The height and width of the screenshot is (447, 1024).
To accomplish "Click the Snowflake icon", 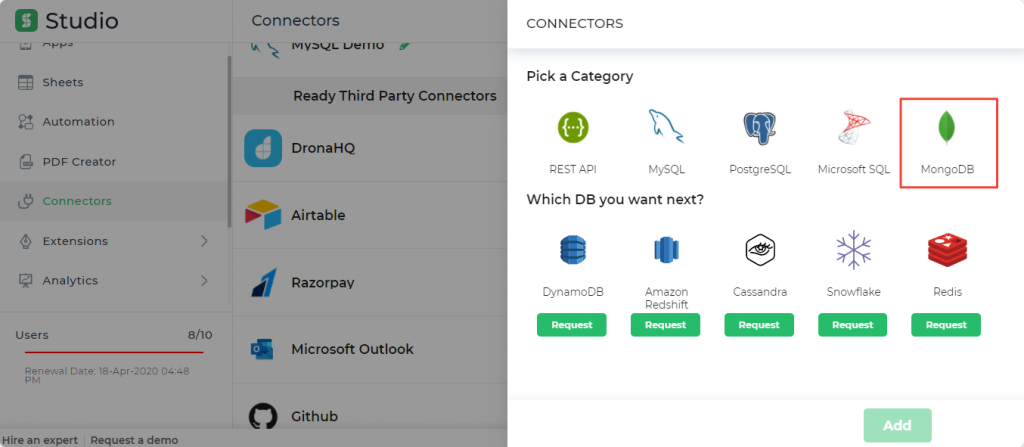I will click(854, 250).
